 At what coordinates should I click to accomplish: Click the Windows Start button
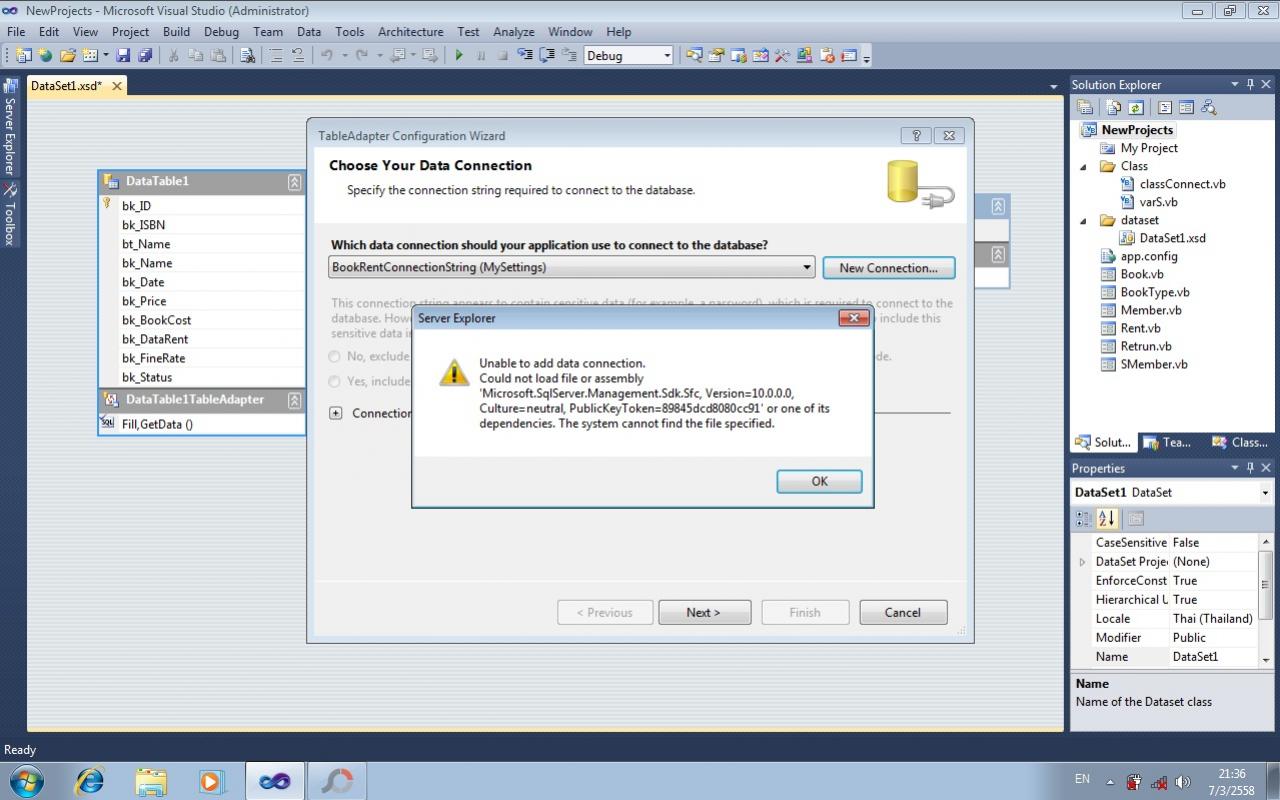[x=25, y=781]
